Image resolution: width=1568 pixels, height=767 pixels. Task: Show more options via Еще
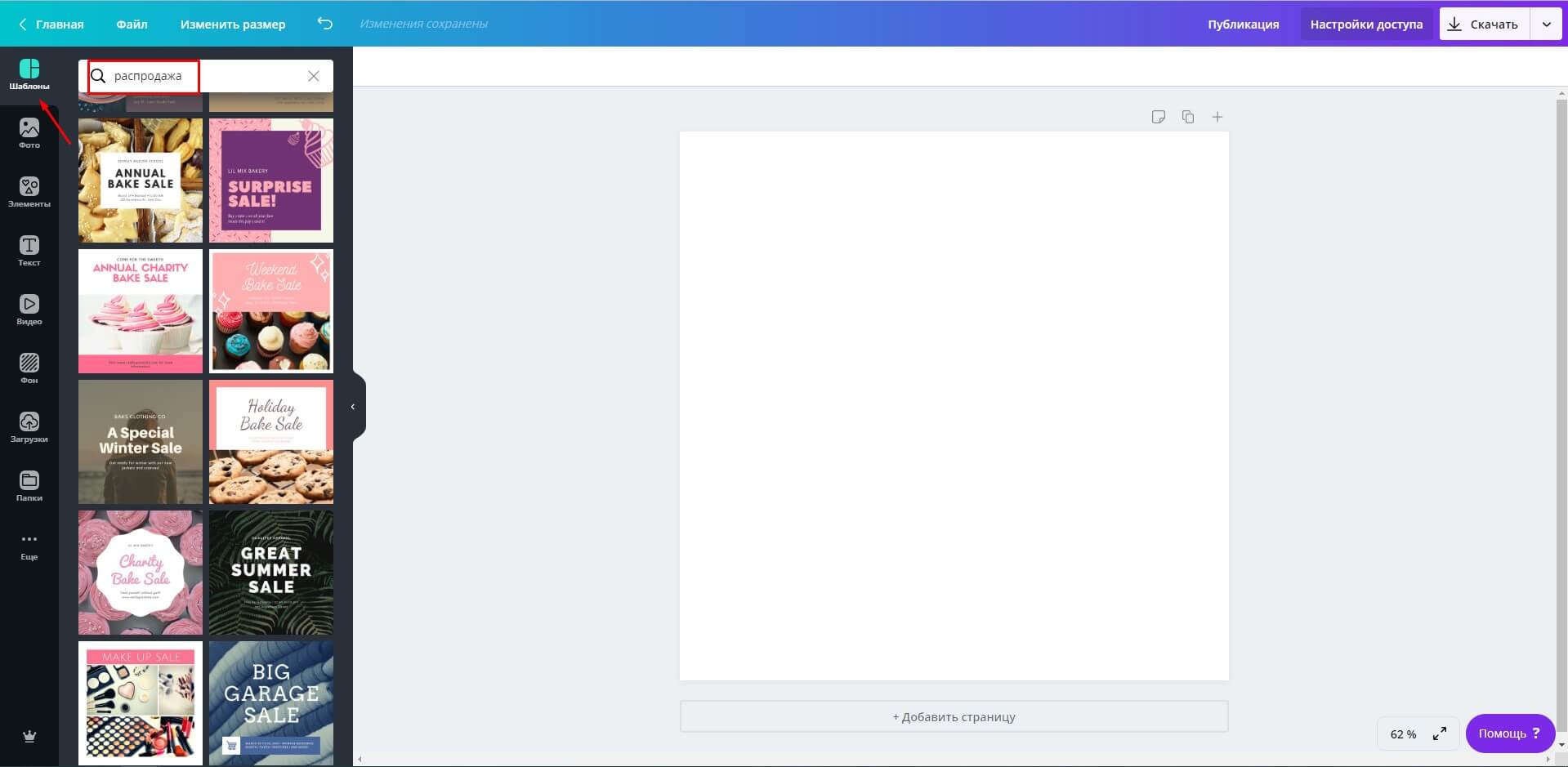29,546
